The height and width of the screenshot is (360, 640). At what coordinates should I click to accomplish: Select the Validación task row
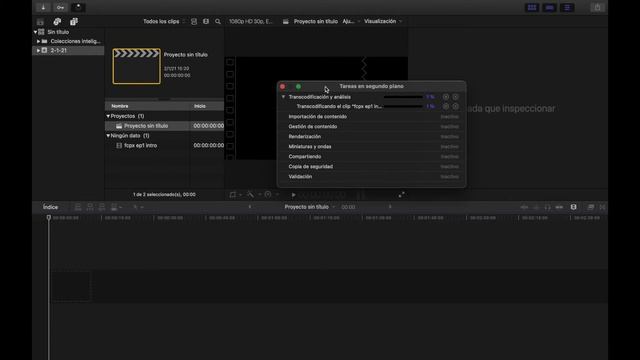click(371, 177)
